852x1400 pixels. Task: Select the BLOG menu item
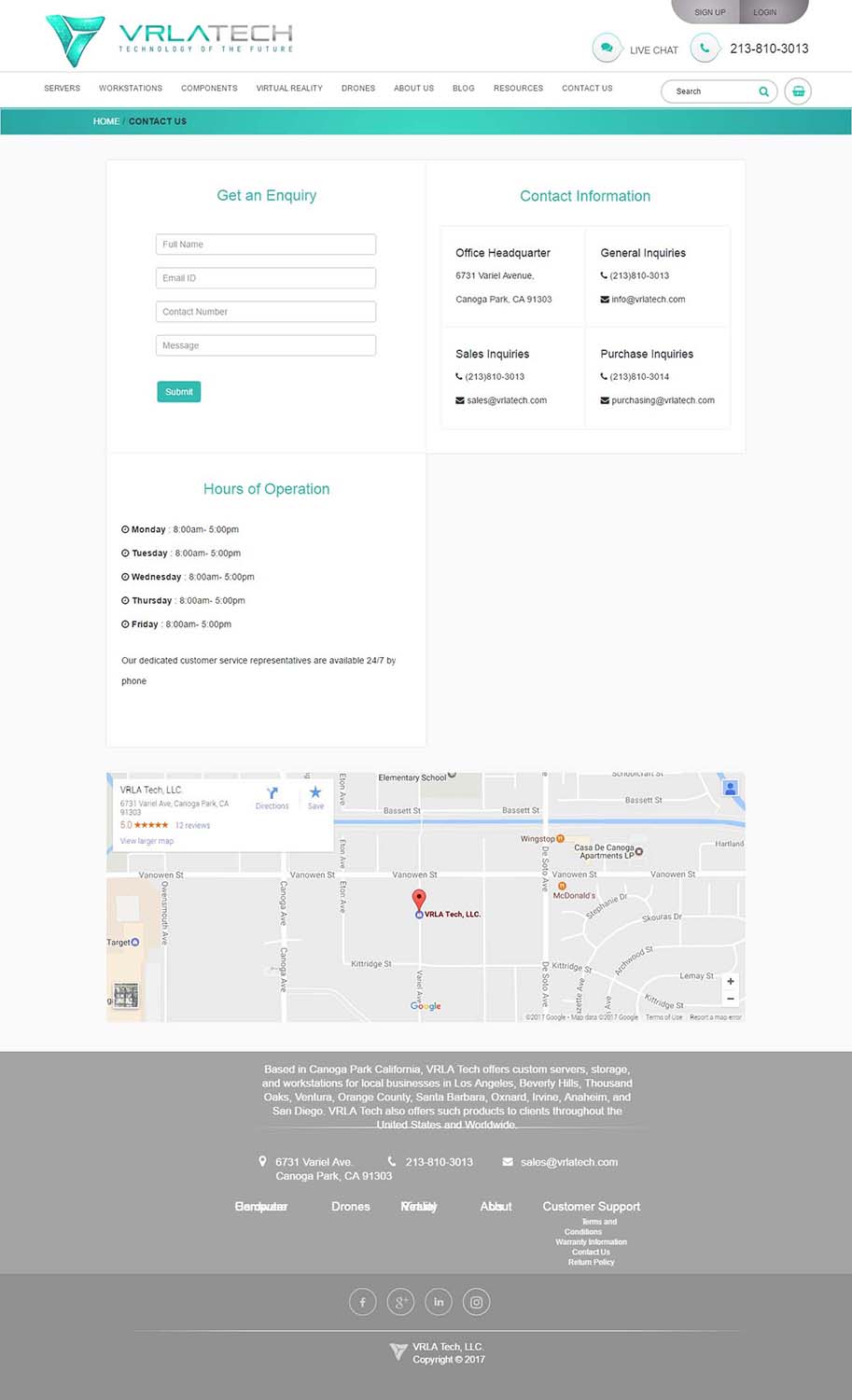[x=463, y=88]
